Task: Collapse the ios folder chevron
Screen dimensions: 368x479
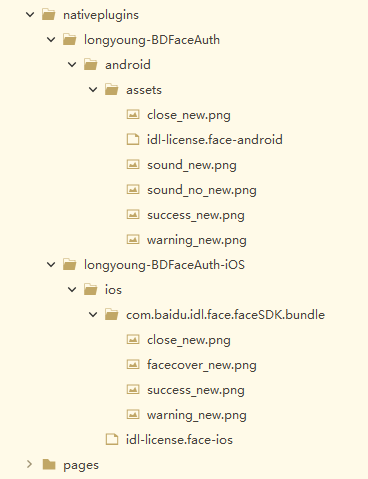Action: 72,290
